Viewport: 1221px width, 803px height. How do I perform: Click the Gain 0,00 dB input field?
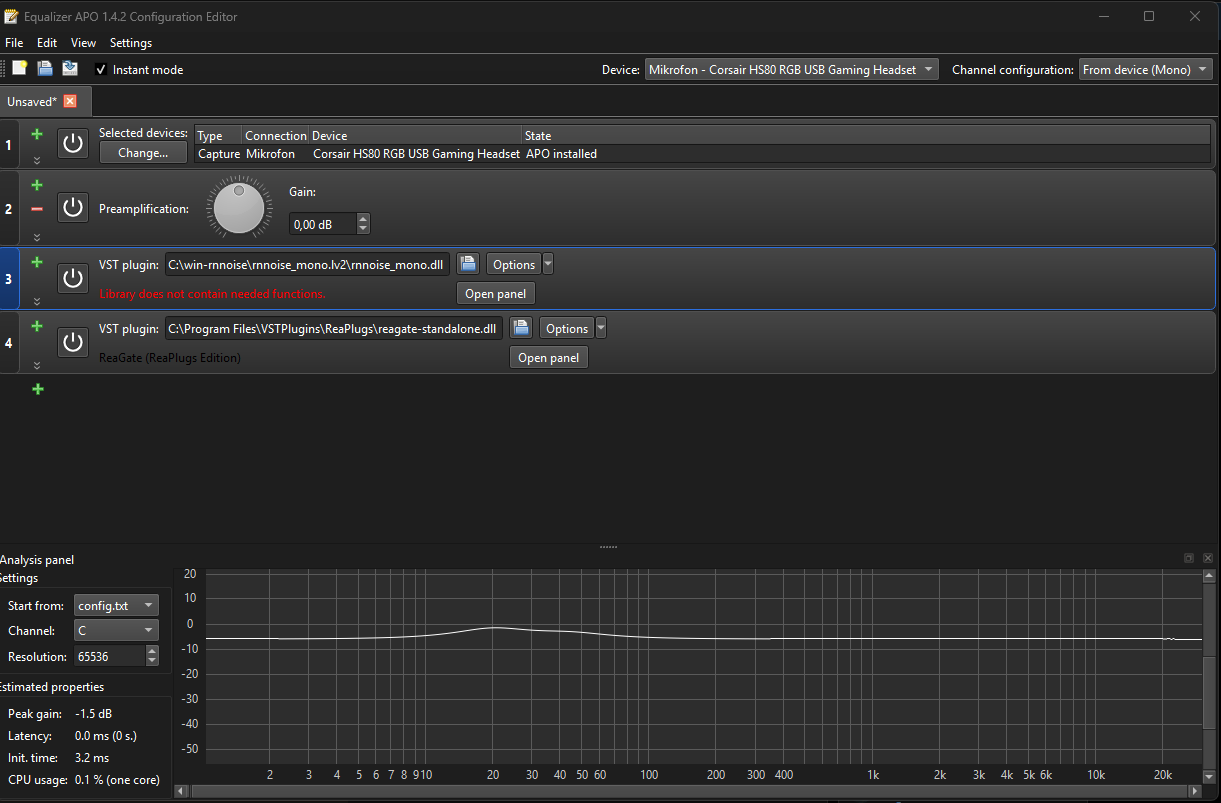coord(323,225)
